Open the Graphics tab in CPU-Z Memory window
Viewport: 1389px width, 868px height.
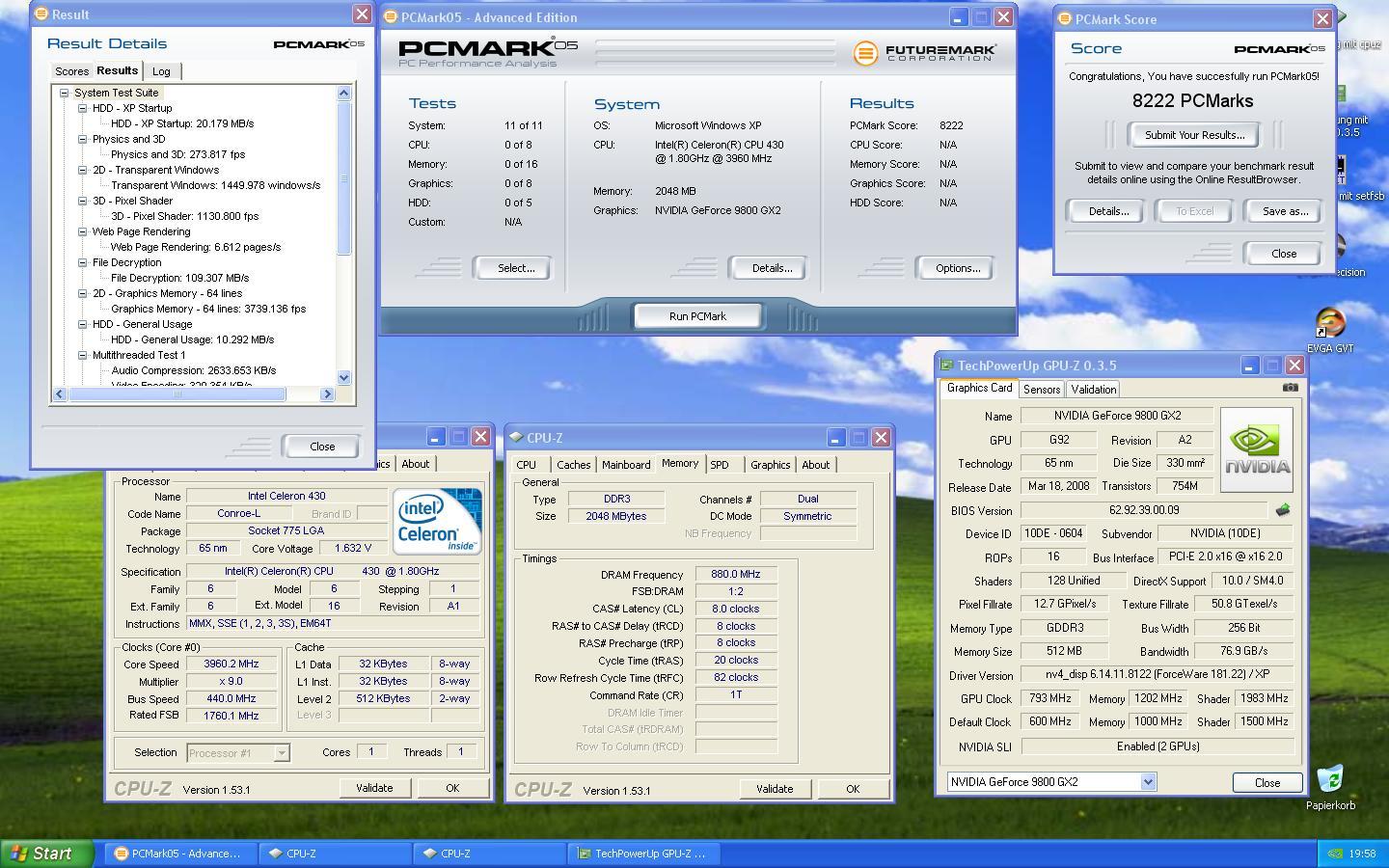(770, 465)
